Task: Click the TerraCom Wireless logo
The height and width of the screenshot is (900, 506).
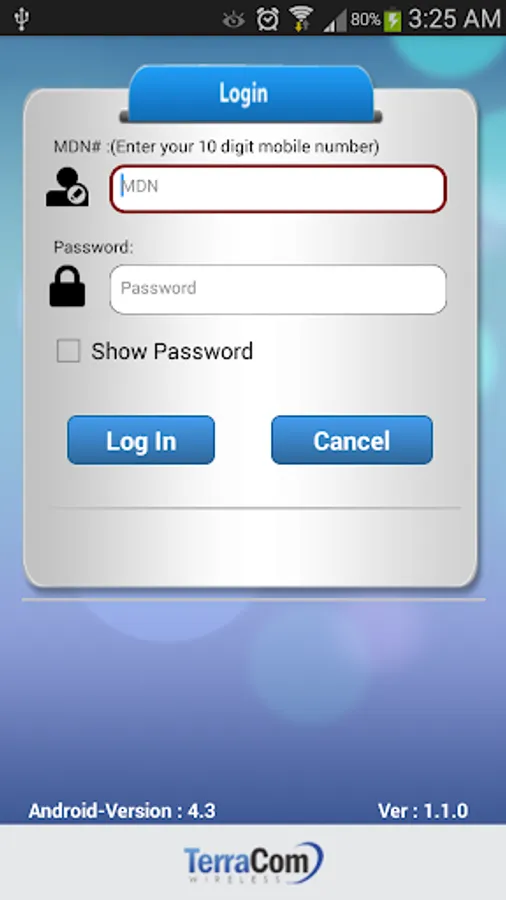Action: (x=253, y=862)
